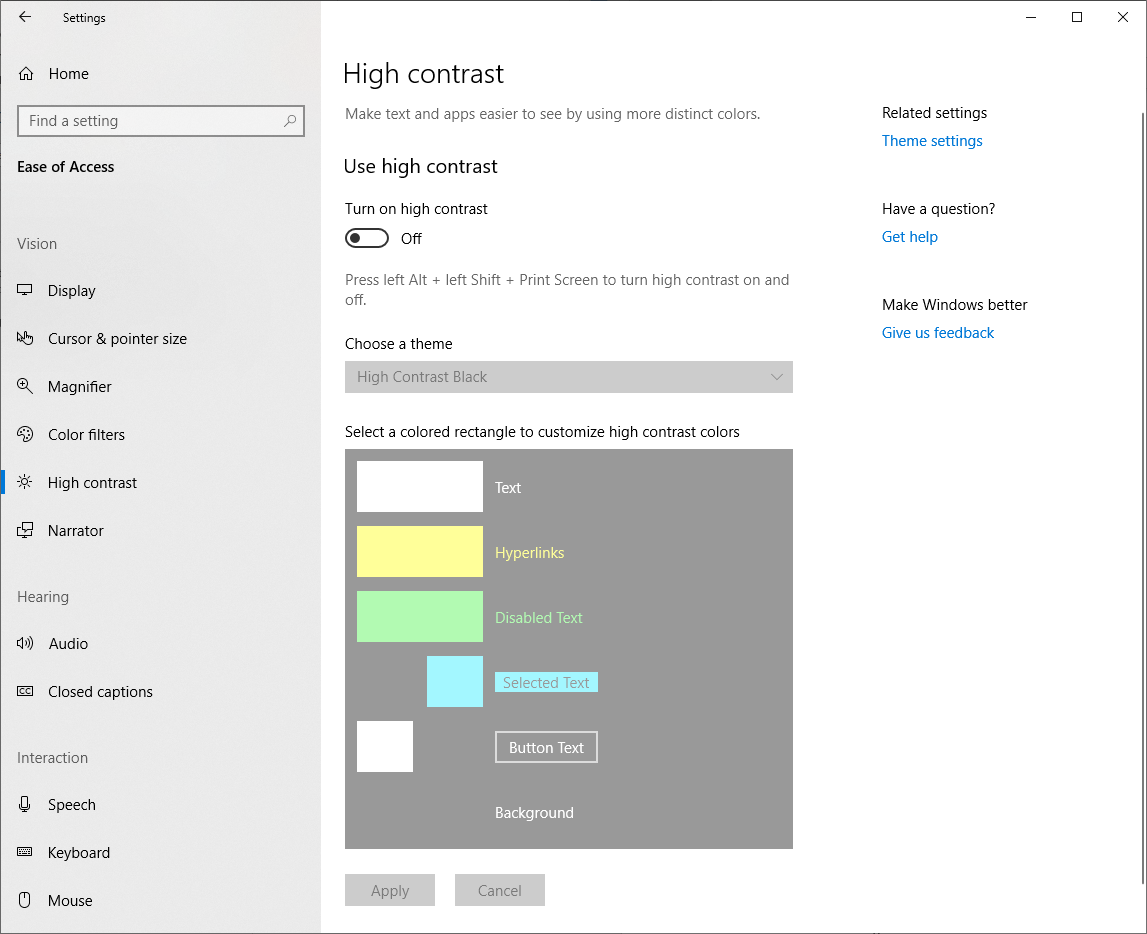
Task: Click the Cancel button
Action: pos(500,890)
